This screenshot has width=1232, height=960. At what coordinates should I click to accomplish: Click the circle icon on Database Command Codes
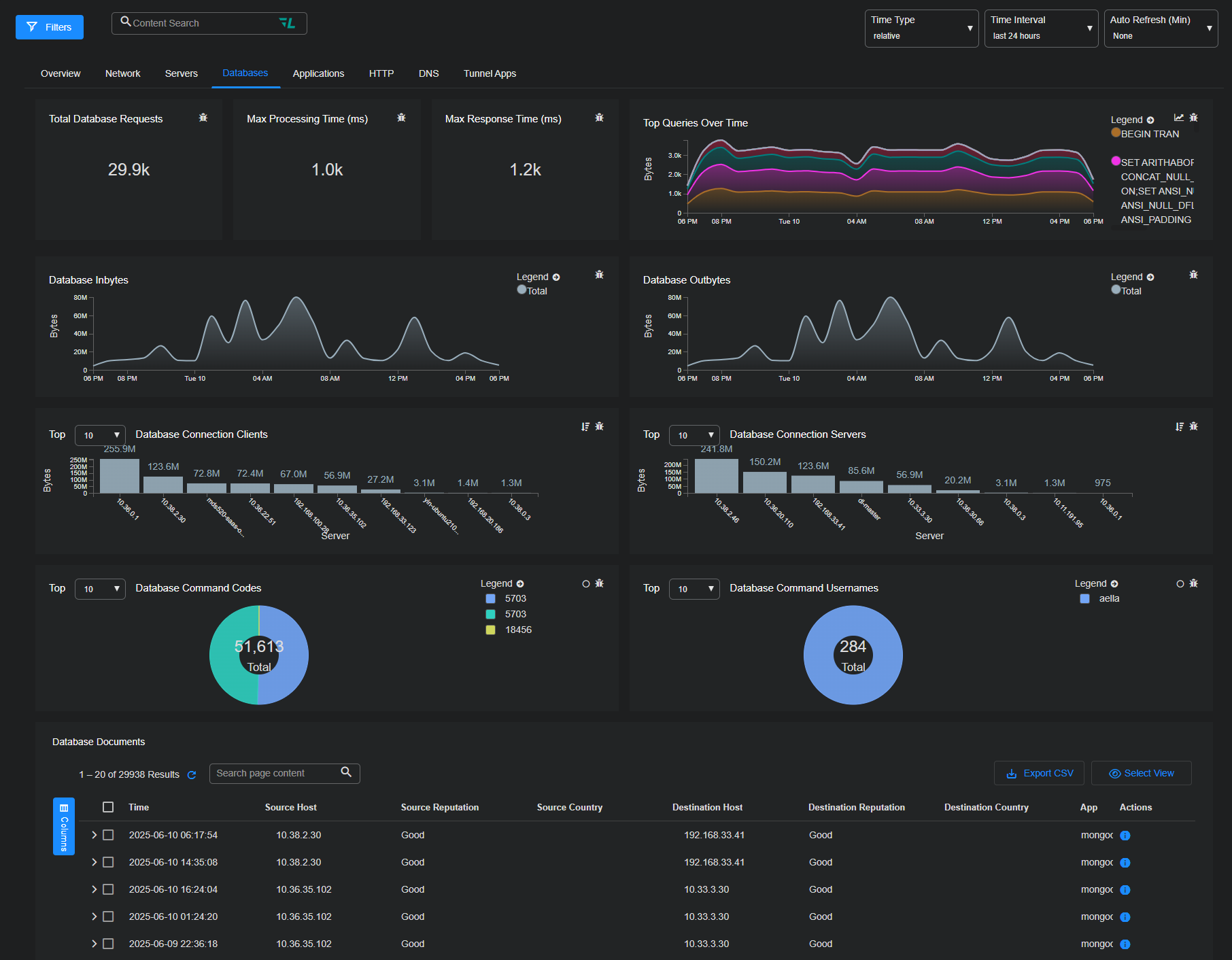point(585,583)
